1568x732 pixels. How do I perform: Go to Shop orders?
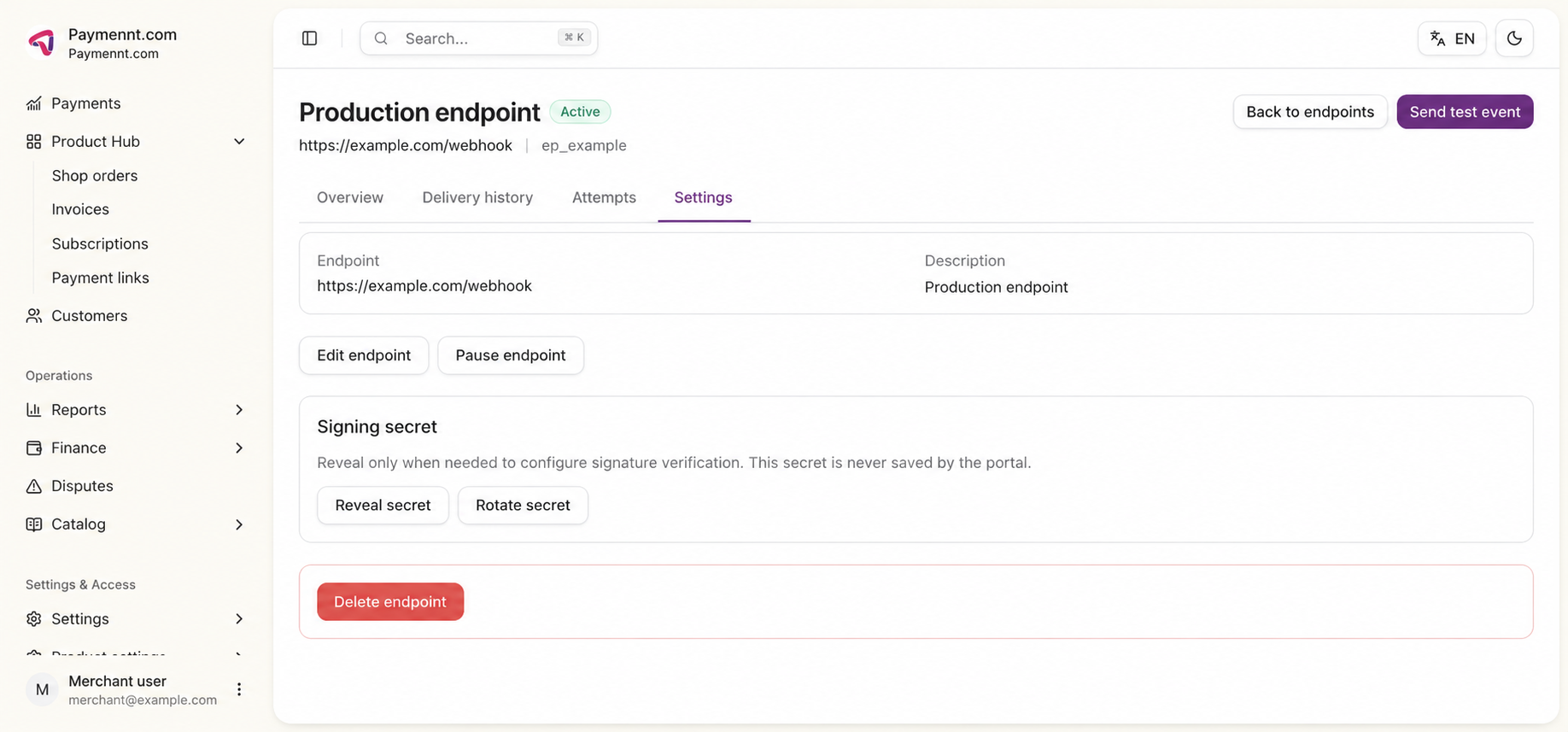coord(95,176)
